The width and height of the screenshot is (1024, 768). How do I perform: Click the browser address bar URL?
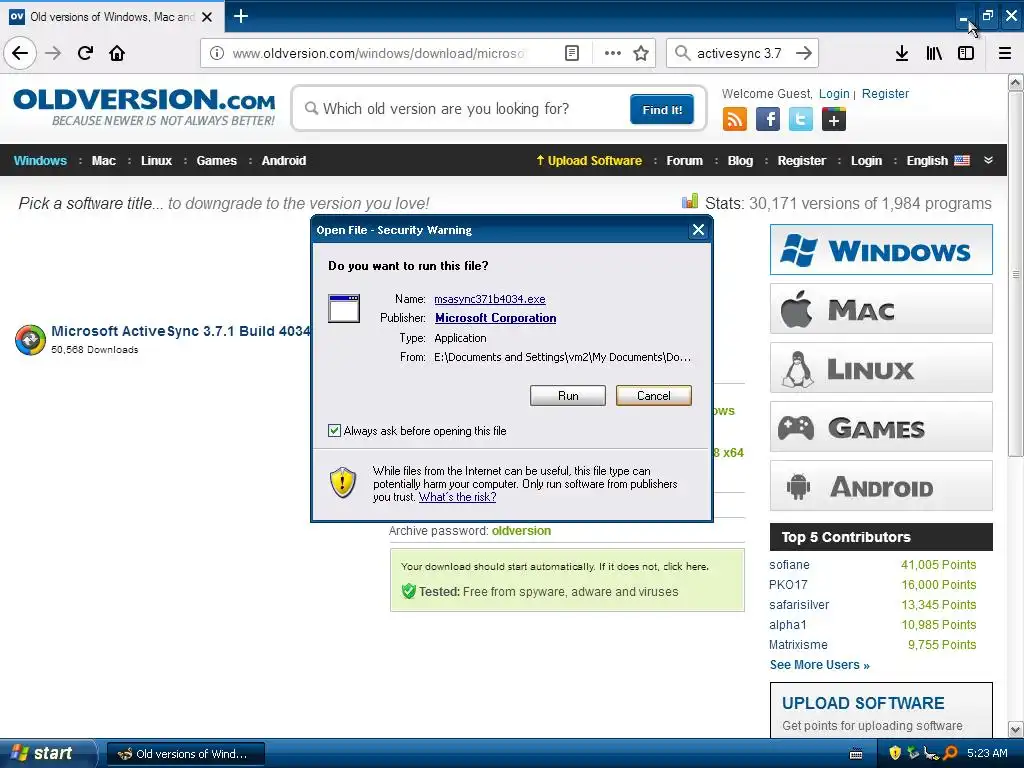[x=379, y=53]
